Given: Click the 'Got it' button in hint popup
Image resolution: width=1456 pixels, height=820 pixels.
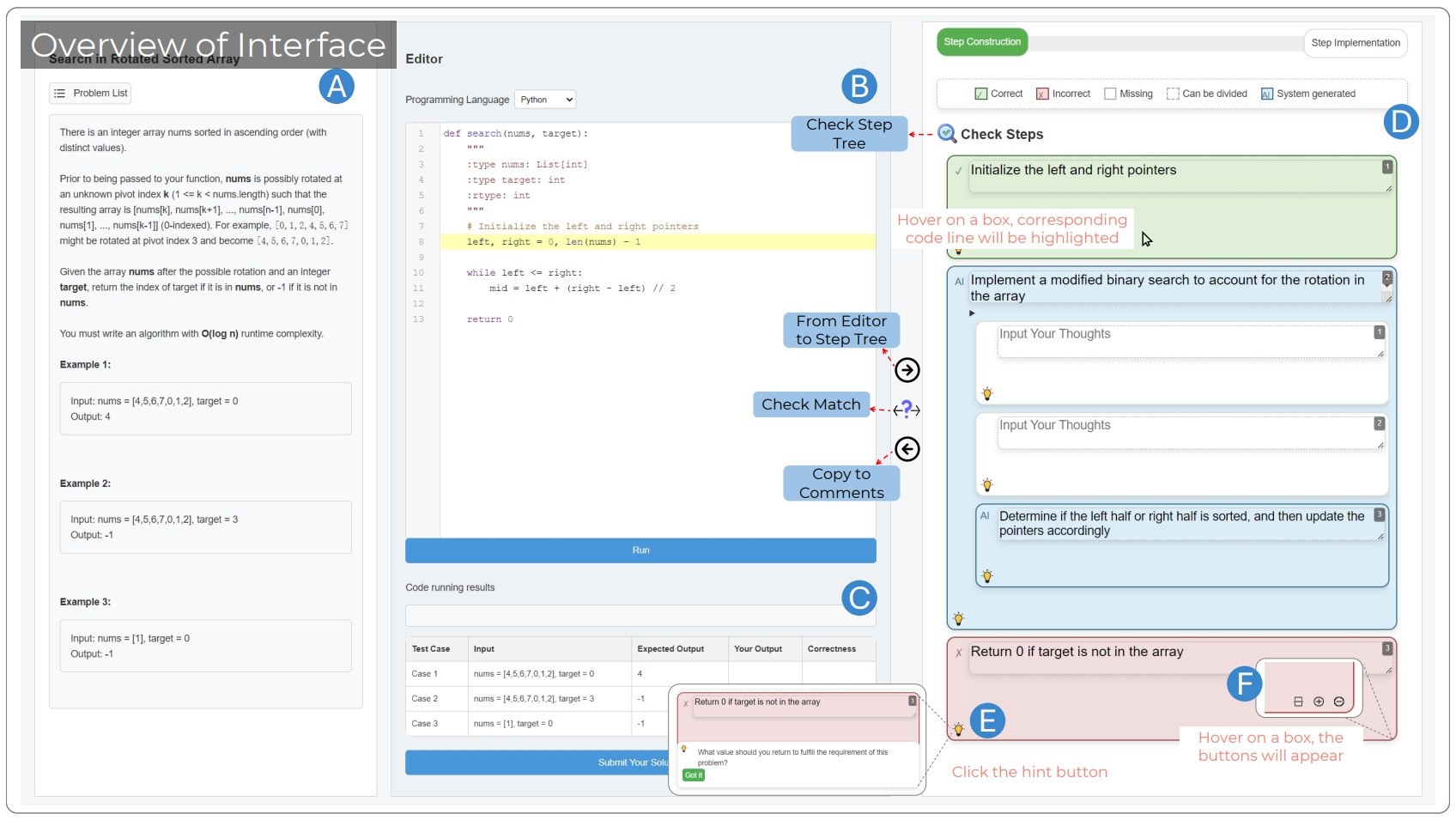Looking at the screenshot, I should tap(694, 775).
